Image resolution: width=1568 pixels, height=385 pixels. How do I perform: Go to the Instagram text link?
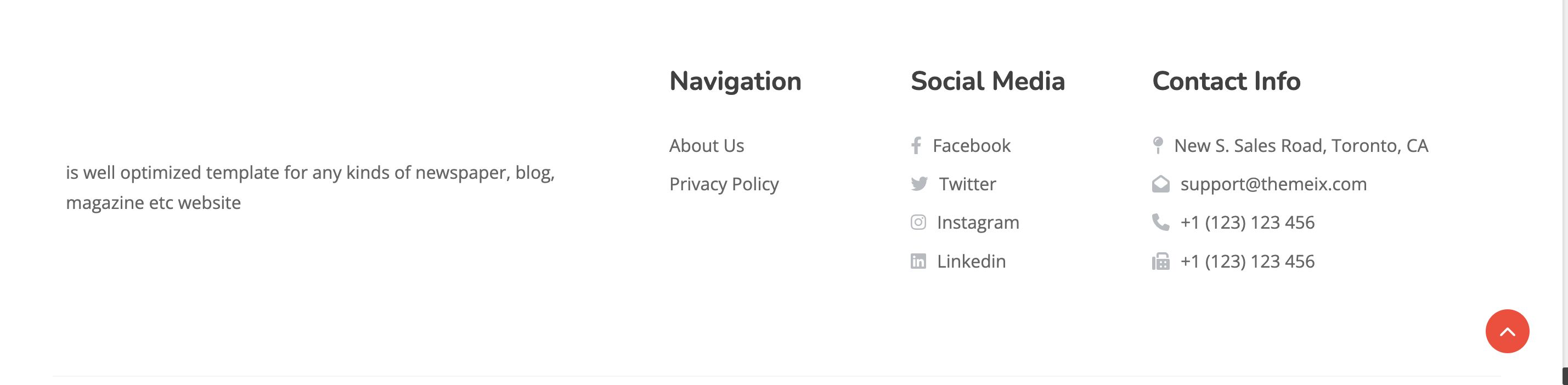[x=978, y=223]
